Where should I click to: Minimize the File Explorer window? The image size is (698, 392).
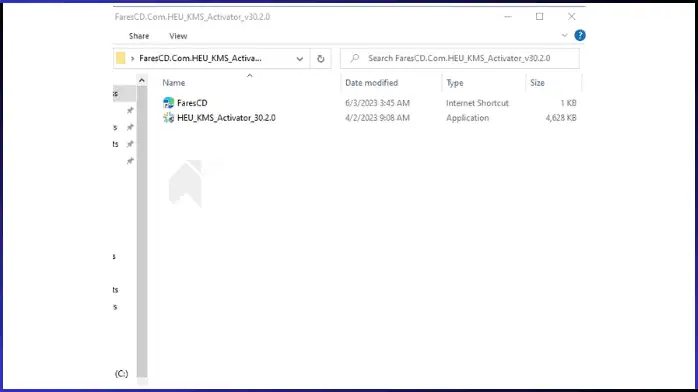click(x=507, y=16)
